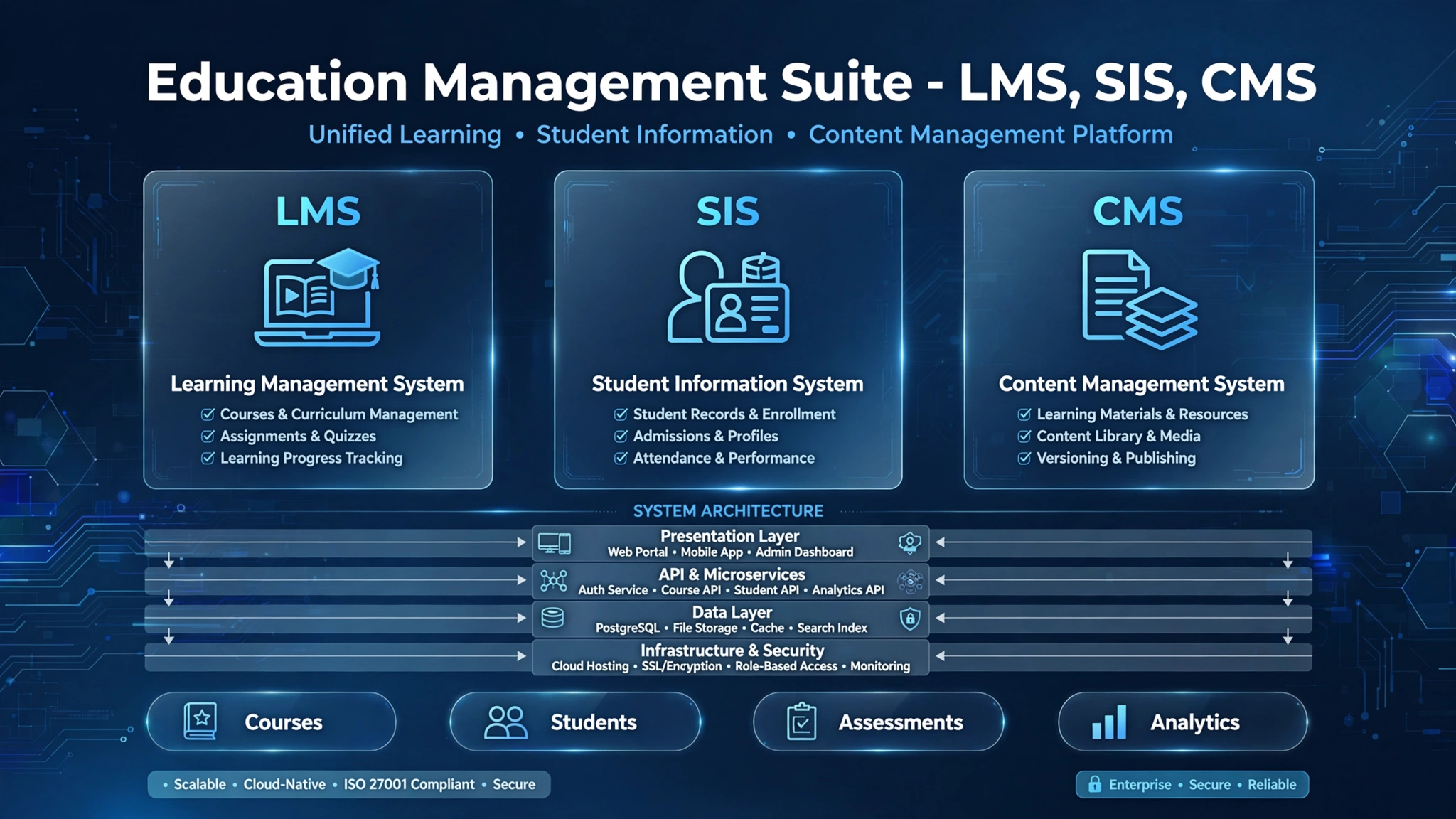1456x819 pixels.
Task: Open the Courses pill button
Action: (x=272, y=722)
